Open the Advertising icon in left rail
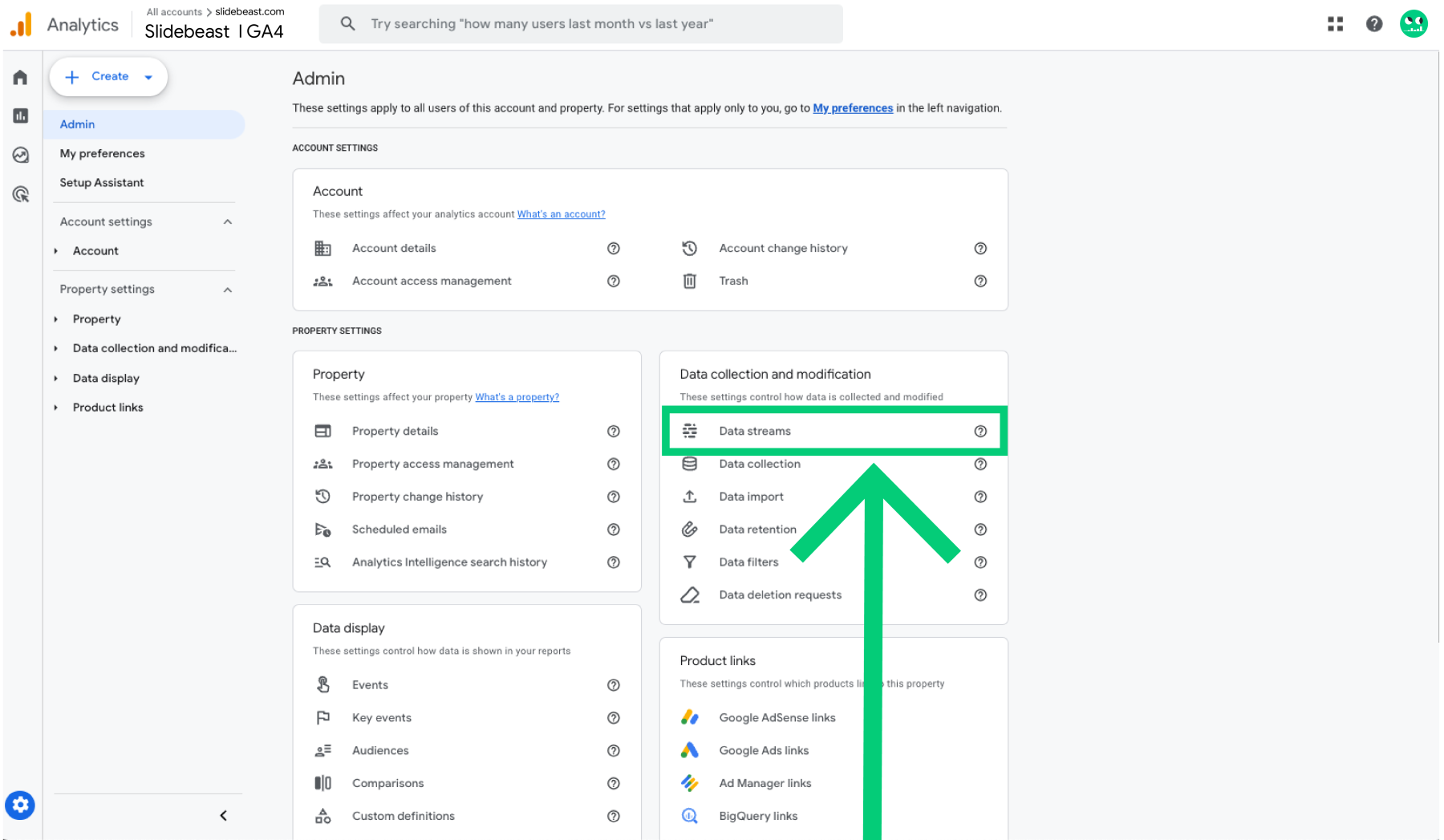 click(x=20, y=194)
